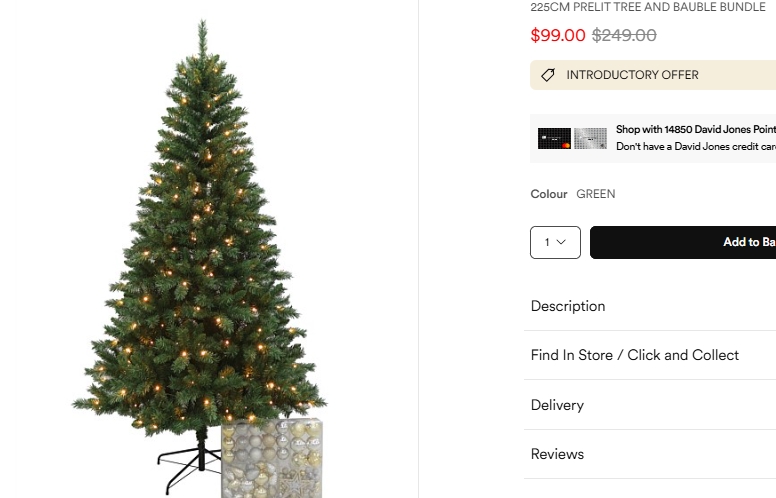Click the introductory offer price tag icon

pos(548,75)
